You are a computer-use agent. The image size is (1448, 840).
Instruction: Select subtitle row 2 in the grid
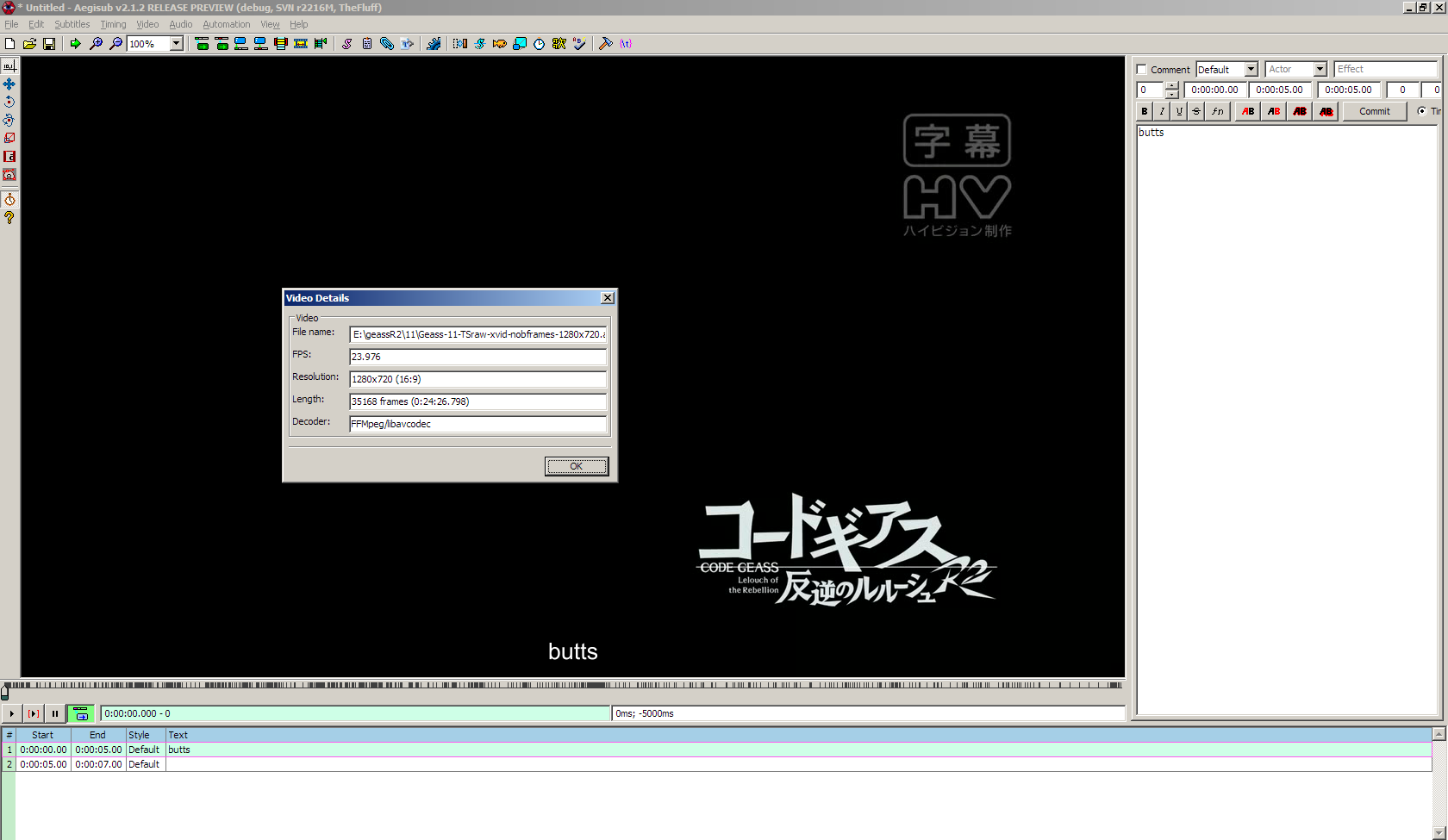tap(716, 764)
